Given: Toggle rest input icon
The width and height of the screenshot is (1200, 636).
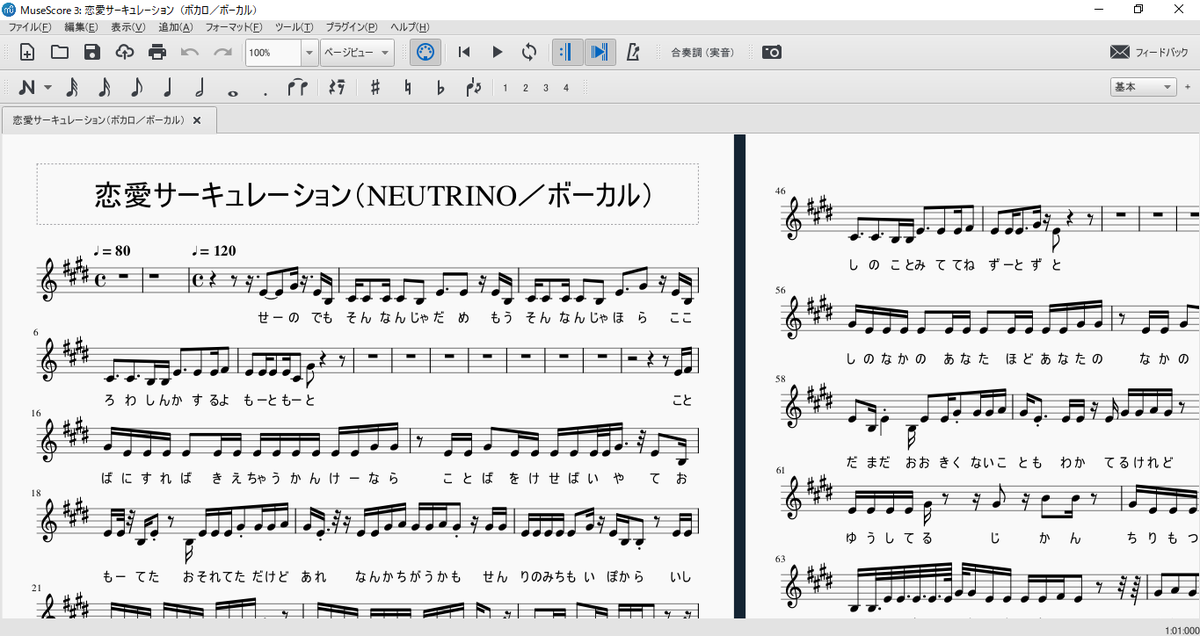Looking at the screenshot, I should point(337,88).
